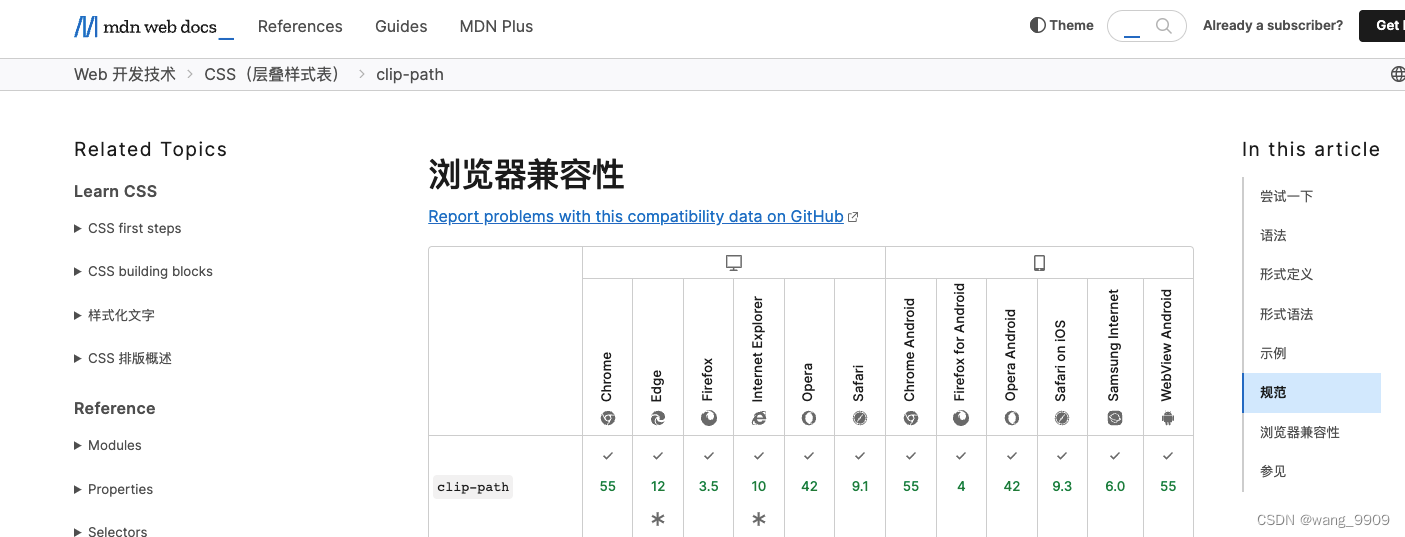Click the Get MDN Plus button
1405x537 pixels.
pos(1383,26)
